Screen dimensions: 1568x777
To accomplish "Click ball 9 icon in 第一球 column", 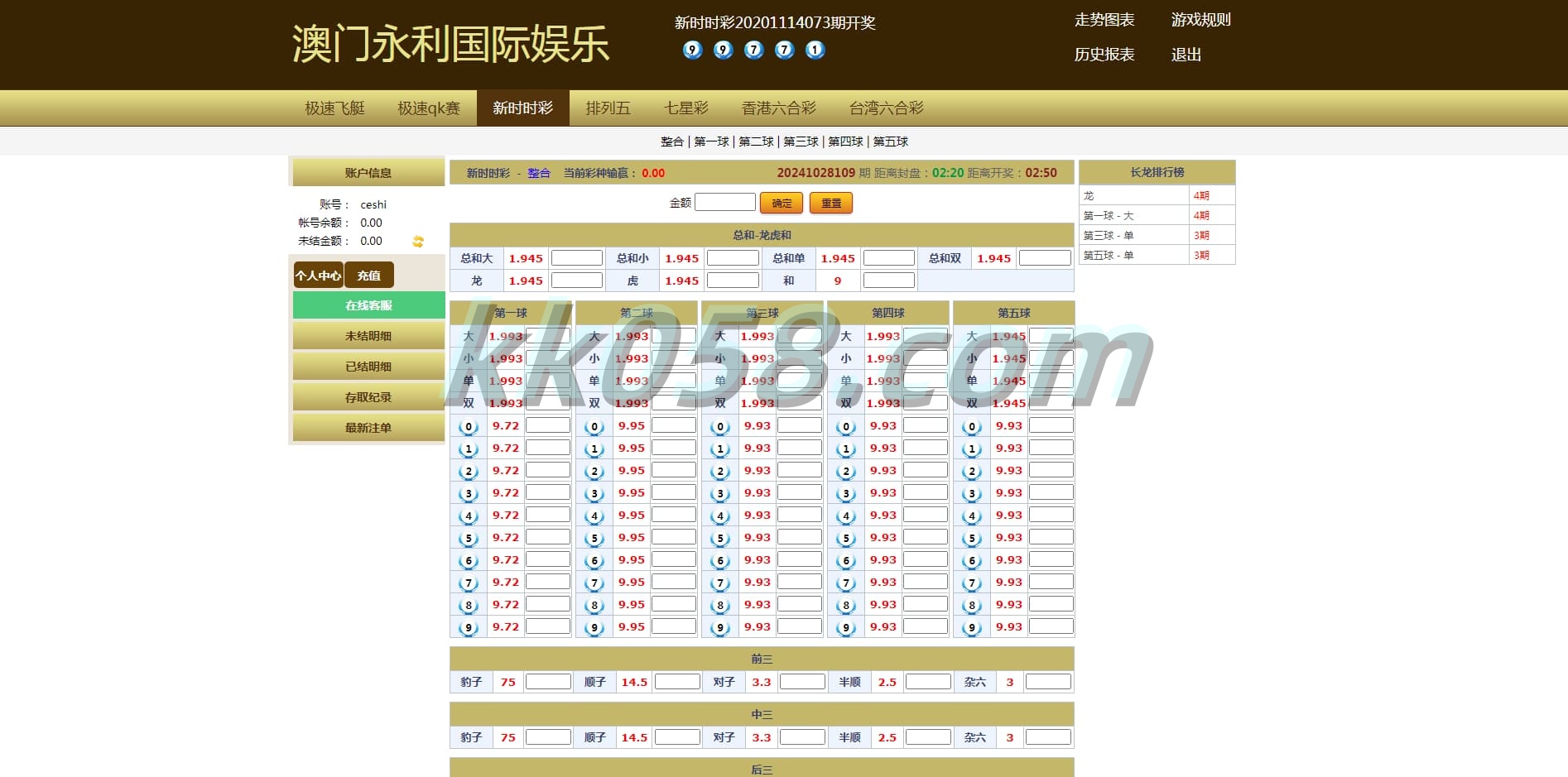I will tap(469, 628).
